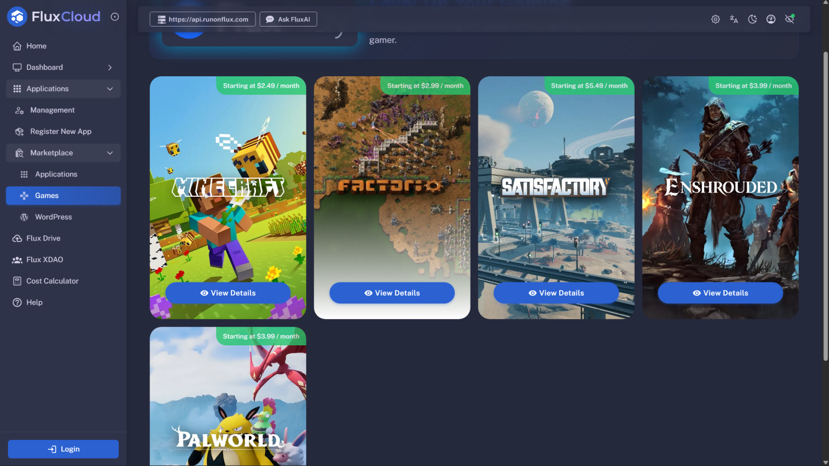Click Enshrouded 'Starting at $3.99 / month' badge
Viewport: 829px width, 466px height.
[x=753, y=86]
